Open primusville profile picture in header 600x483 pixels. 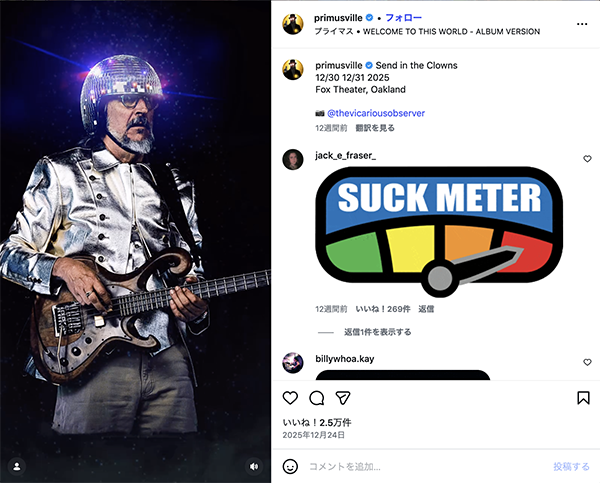pyautogui.click(x=292, y=25)
